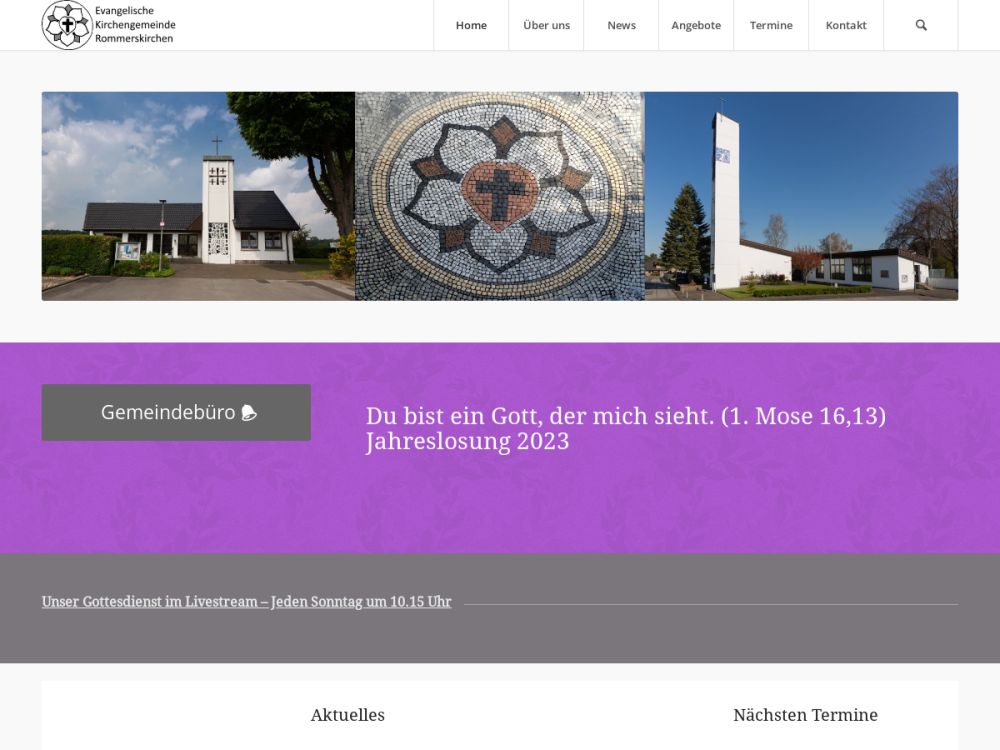Open the Gottesdienst im Livestream link
The height and width of the screenshot is (750, 1000).
point(246,602)
